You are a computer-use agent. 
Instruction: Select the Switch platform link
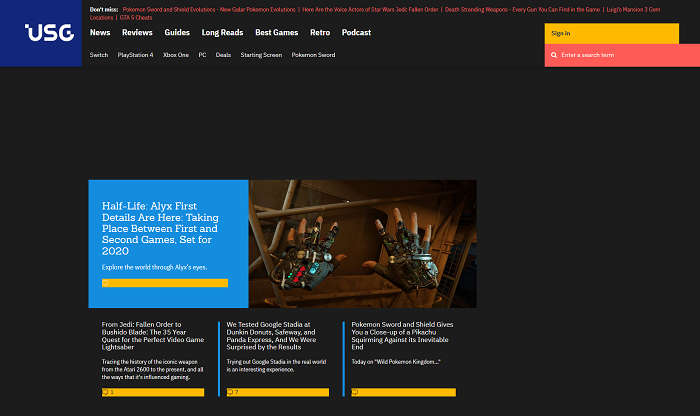[99, 55]
